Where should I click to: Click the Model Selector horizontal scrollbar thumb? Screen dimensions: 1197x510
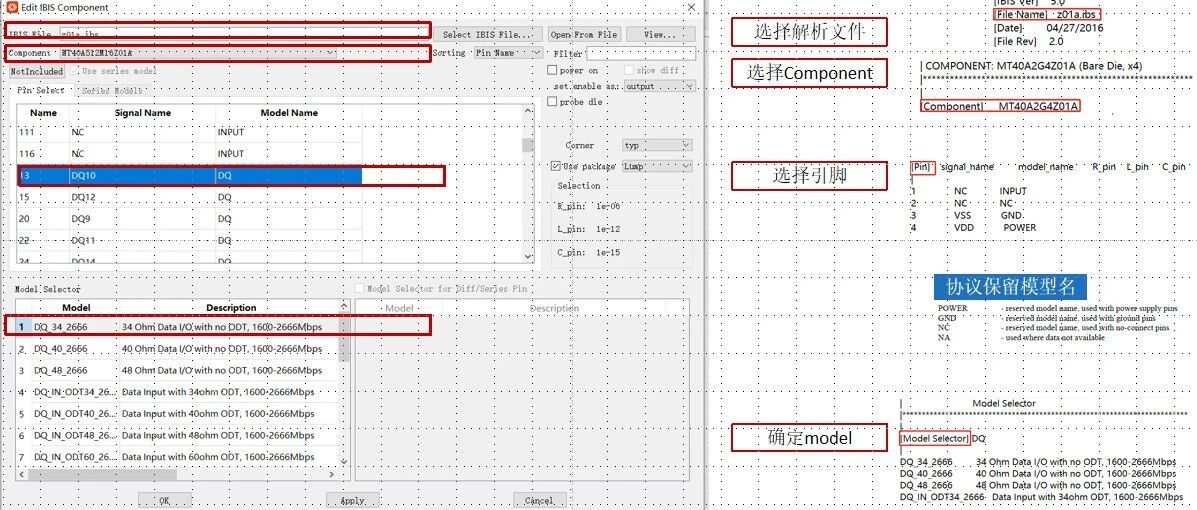pos(102,474)
